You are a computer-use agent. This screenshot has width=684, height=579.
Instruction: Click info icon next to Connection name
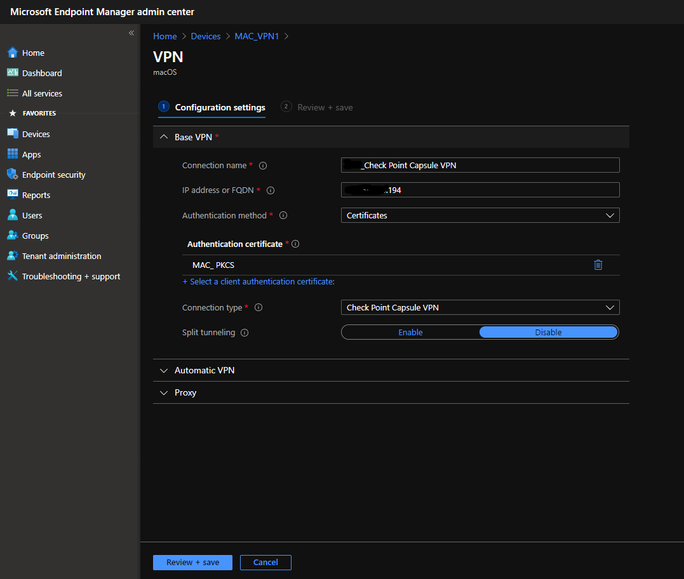263,166
